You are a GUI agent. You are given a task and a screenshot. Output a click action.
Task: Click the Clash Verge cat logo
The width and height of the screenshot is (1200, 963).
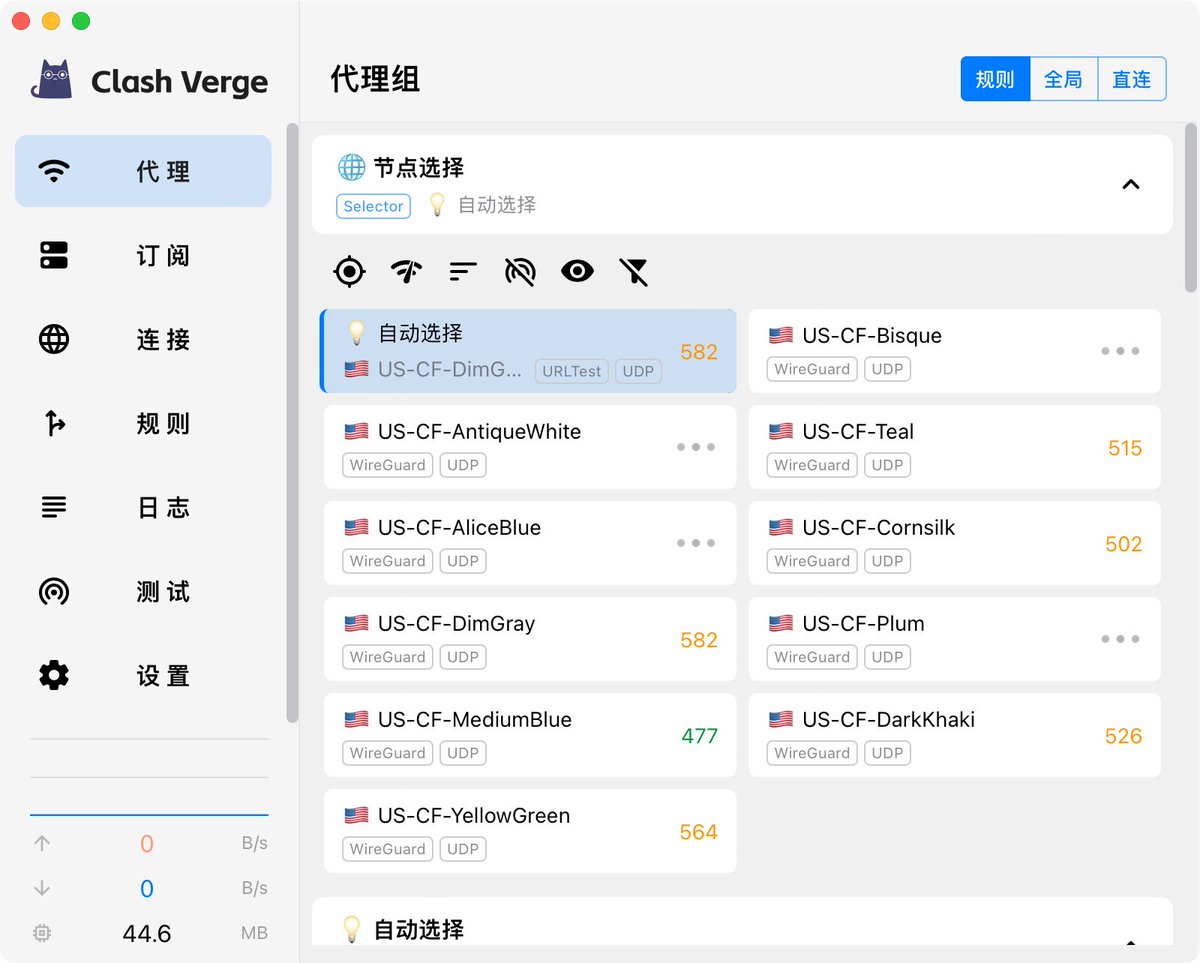click(x=52, y=79)
